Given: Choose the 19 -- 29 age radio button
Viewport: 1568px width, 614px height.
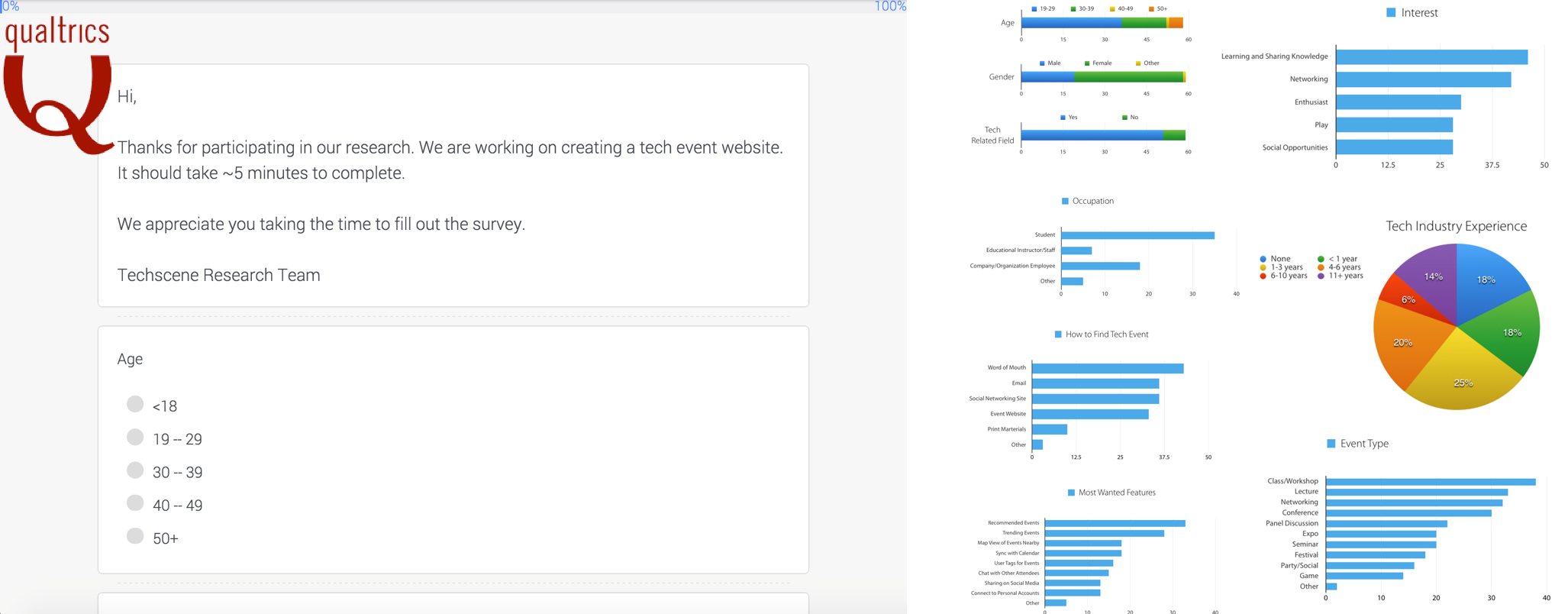Looking at the screenshot, I should (x=135, y=437).
